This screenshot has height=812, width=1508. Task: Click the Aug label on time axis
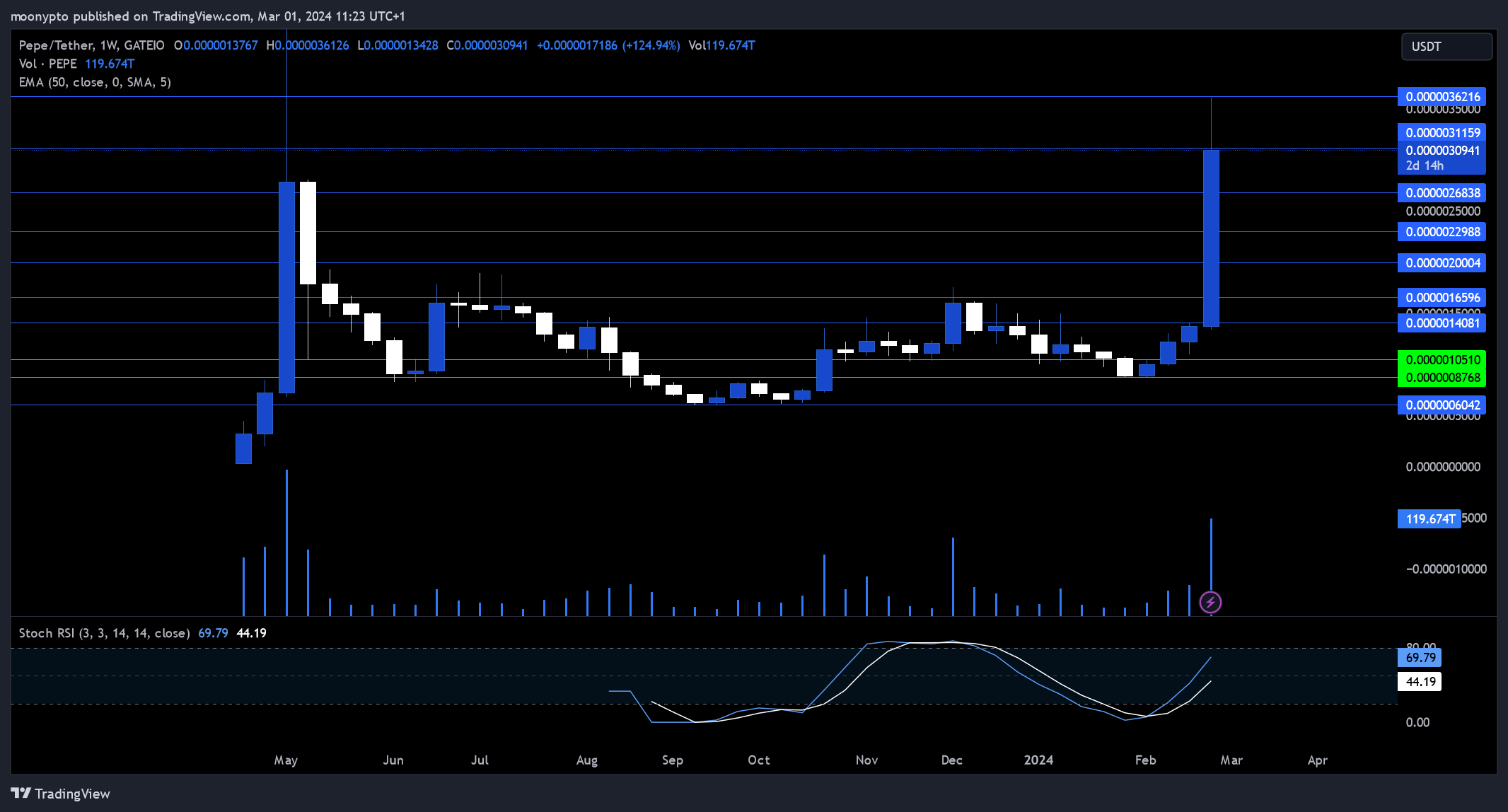point(587,760)
